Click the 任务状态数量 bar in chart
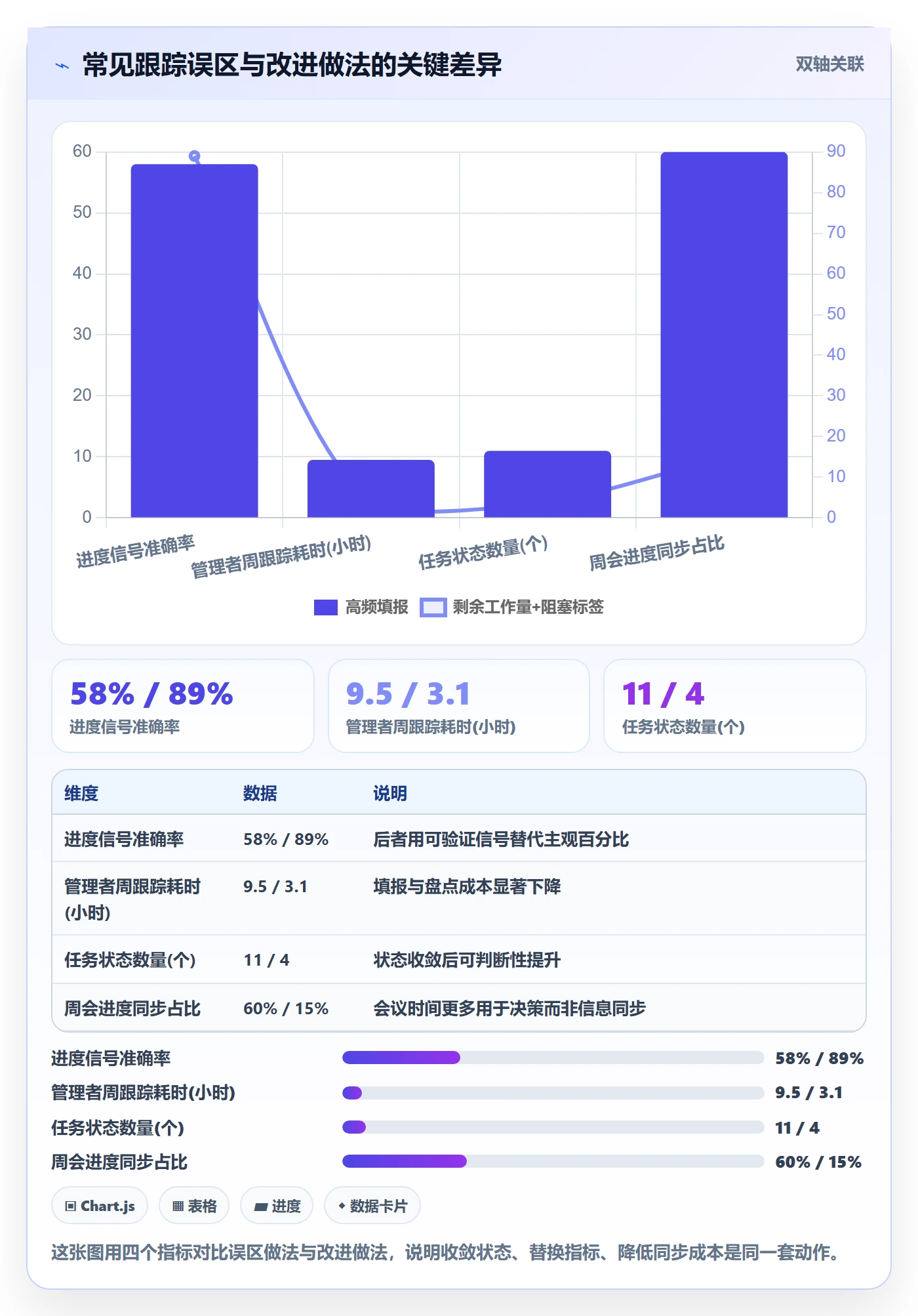 (x=548, y=484)
